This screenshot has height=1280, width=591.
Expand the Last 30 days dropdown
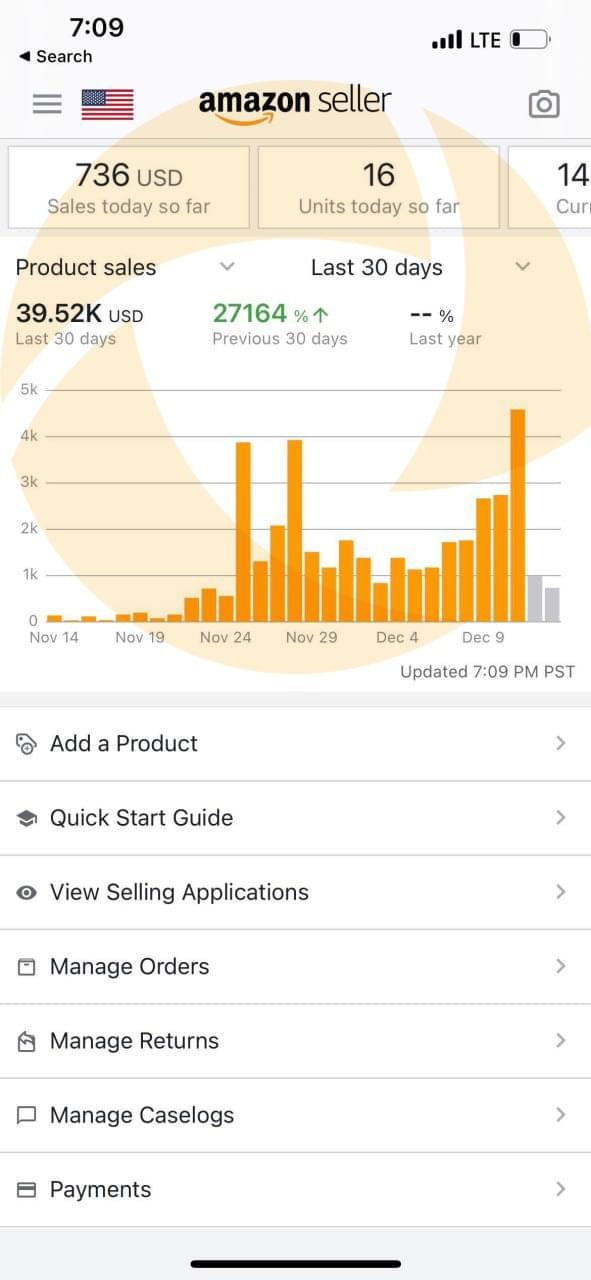(x=420, y=267)
